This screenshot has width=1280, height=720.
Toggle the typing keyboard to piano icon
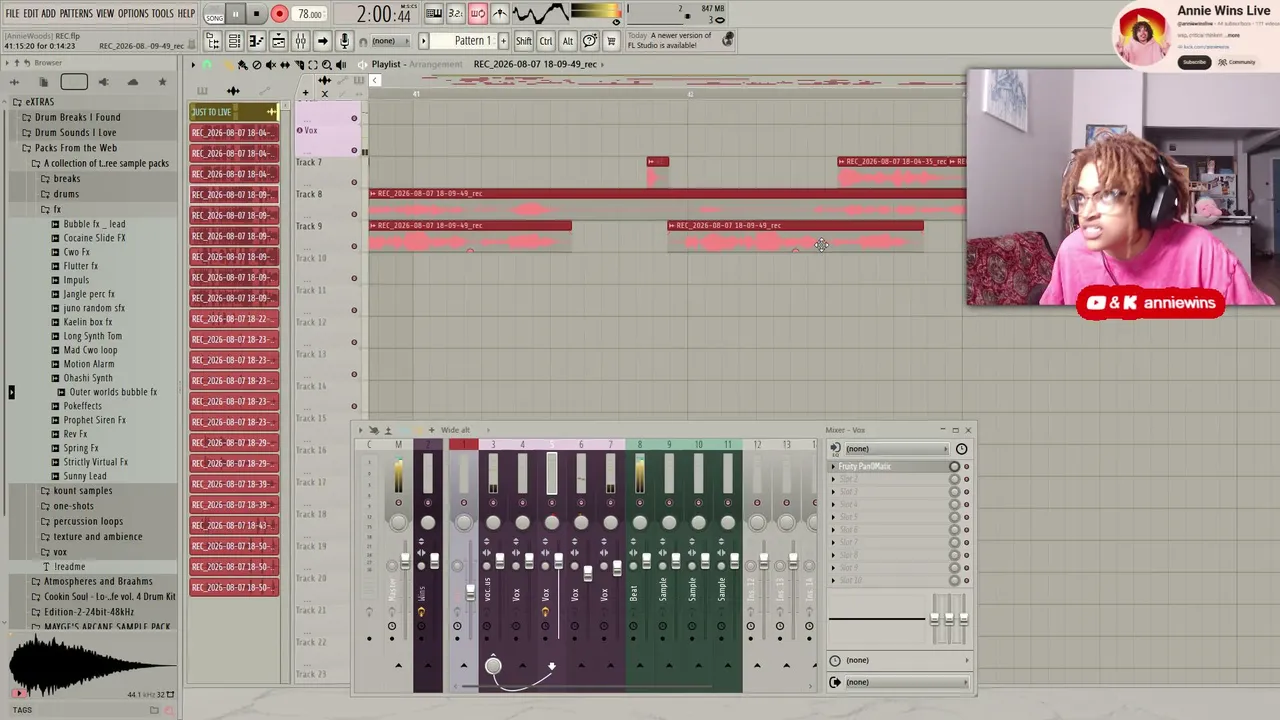(434, 13)
